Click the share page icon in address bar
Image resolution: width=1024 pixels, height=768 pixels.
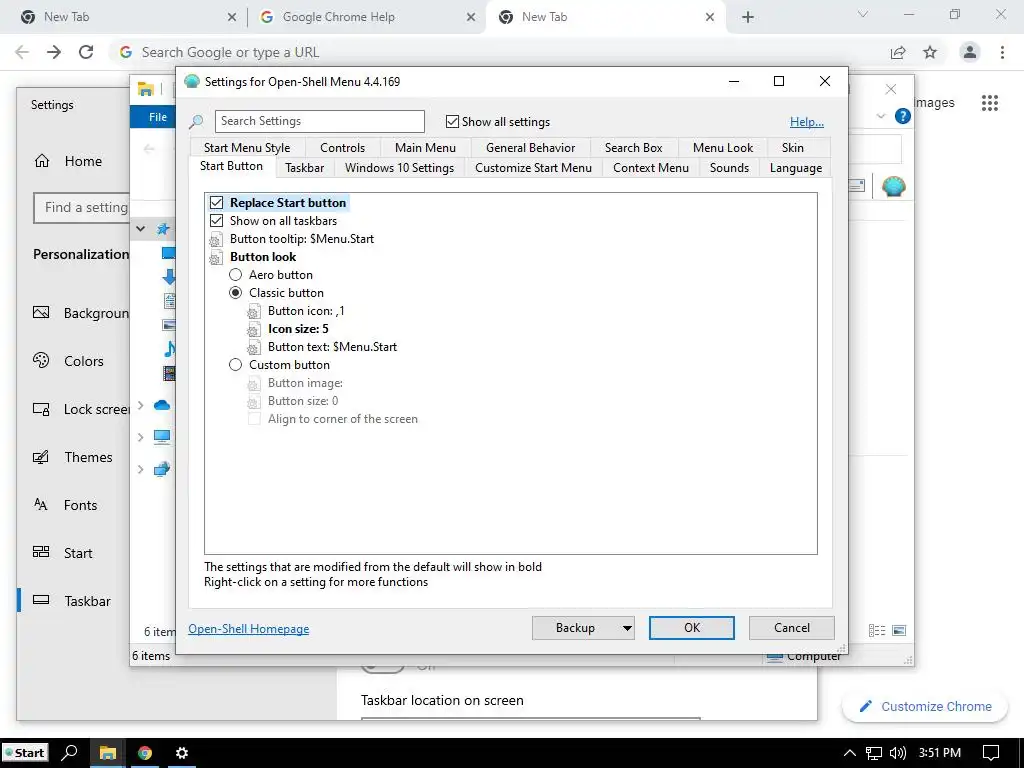[x=898, y=52]
